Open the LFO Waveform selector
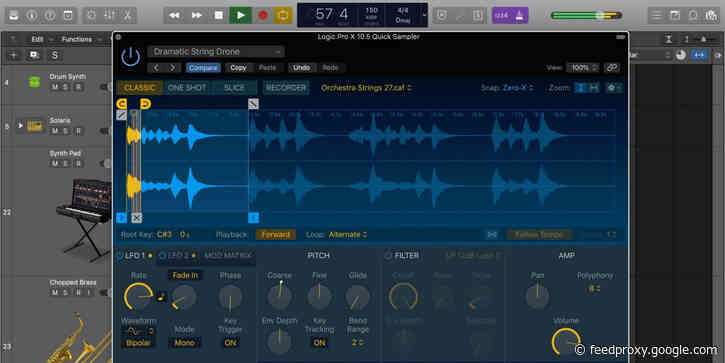The width and height of the screenshot is (725, 363). [x=138, y=332]
